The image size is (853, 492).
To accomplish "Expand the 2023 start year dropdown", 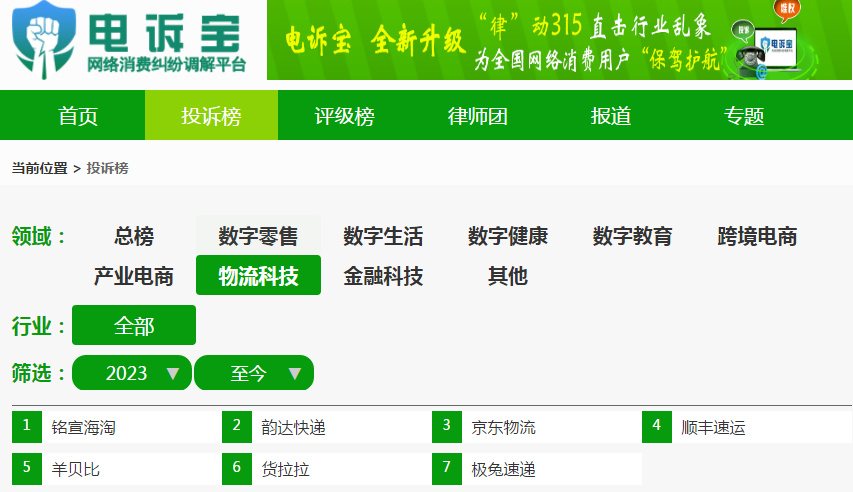I will click(132, 373).
